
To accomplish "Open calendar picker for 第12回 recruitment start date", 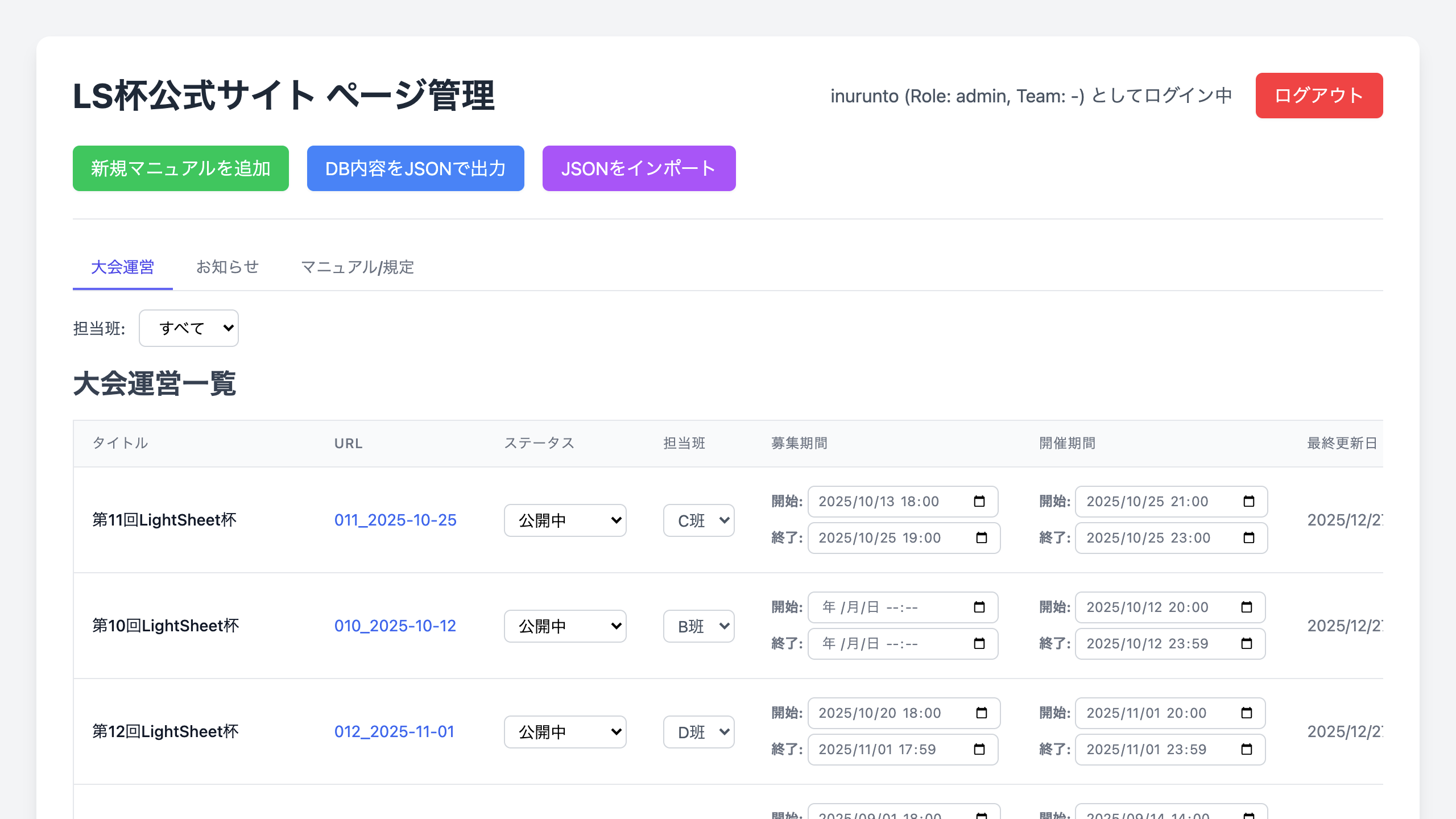I will click(981, 713).
